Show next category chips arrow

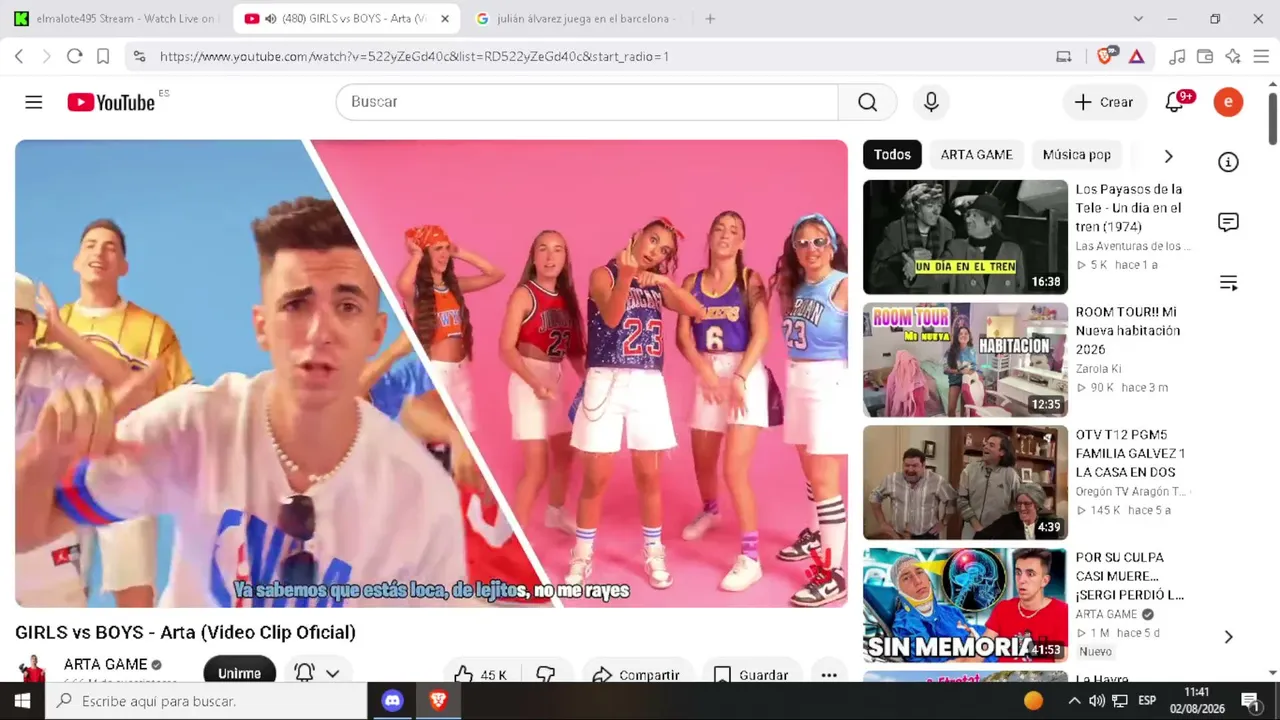click(1168, 156)
